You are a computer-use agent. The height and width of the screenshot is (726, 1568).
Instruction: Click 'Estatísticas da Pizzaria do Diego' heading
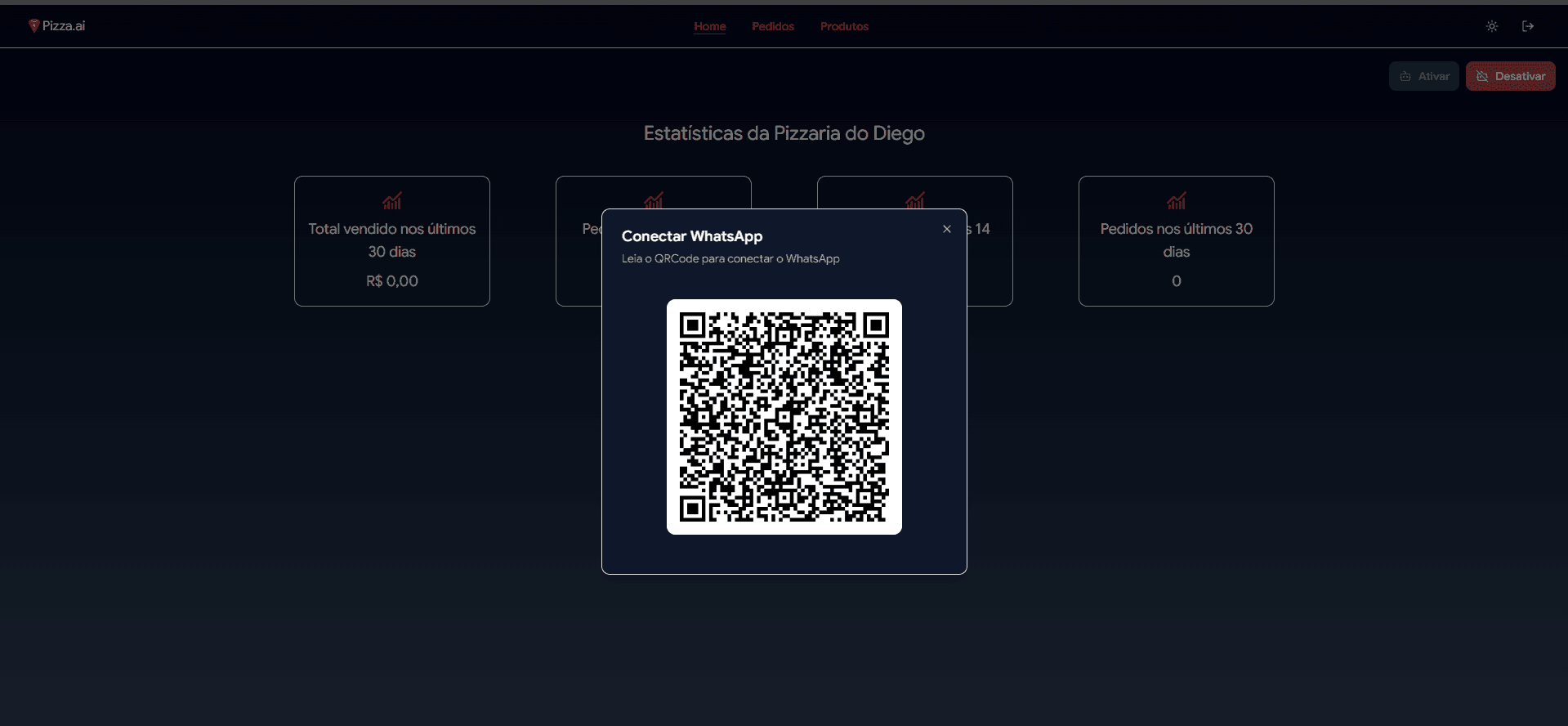[784, 133]
